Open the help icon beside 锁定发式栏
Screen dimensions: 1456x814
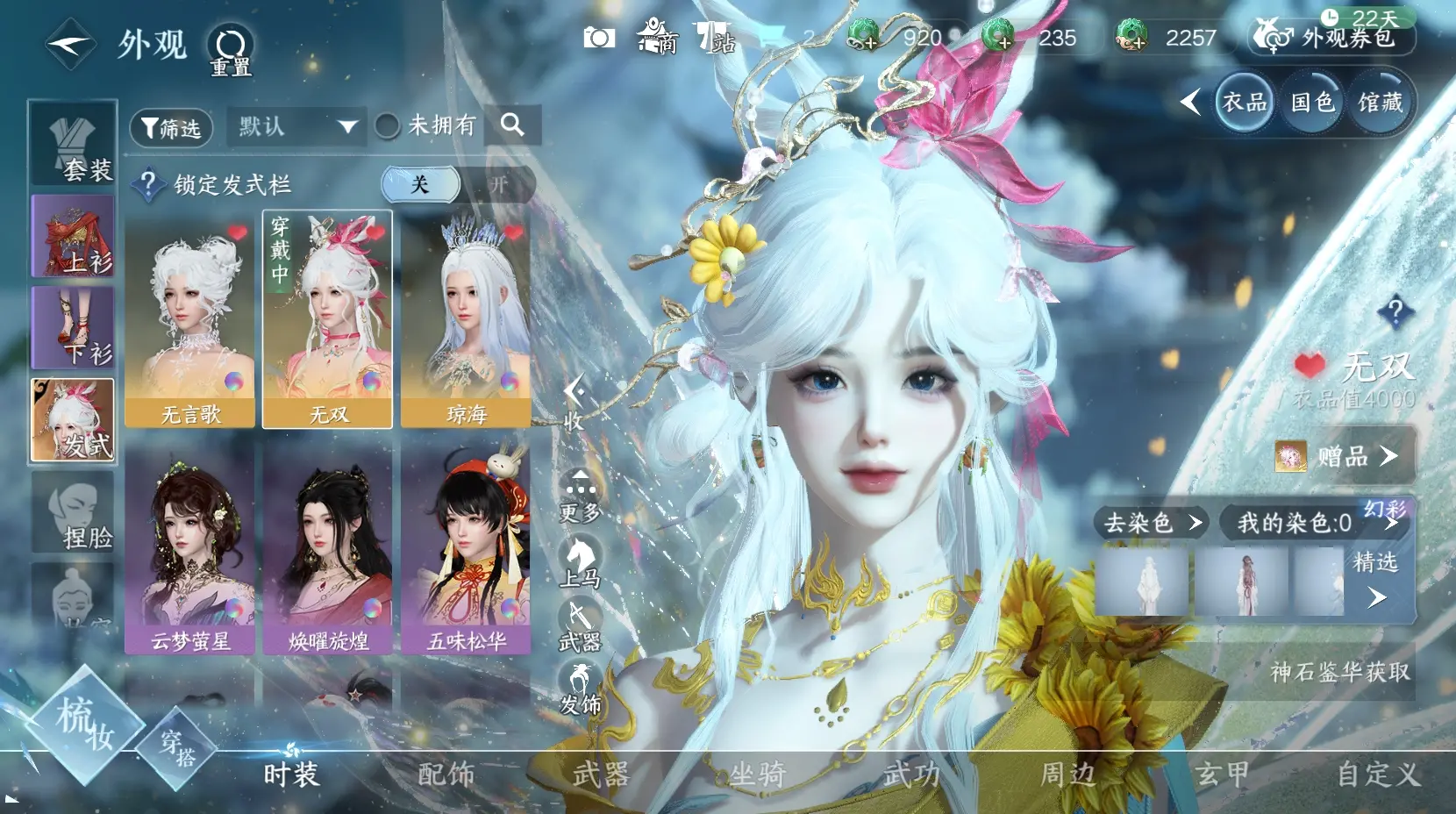pyautogui.click(x=147, y=184)
